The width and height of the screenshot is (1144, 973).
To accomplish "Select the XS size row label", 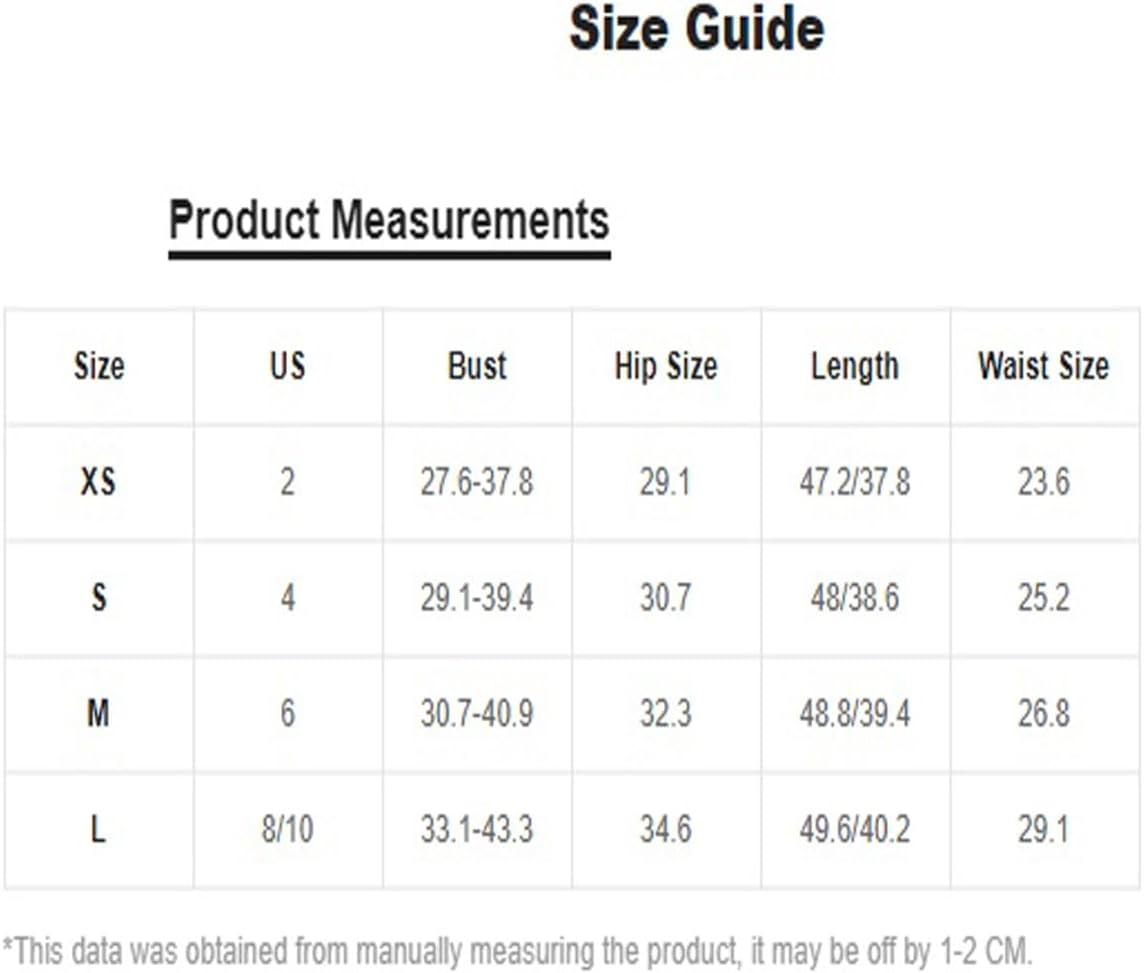I will click(x=98, y=481).
